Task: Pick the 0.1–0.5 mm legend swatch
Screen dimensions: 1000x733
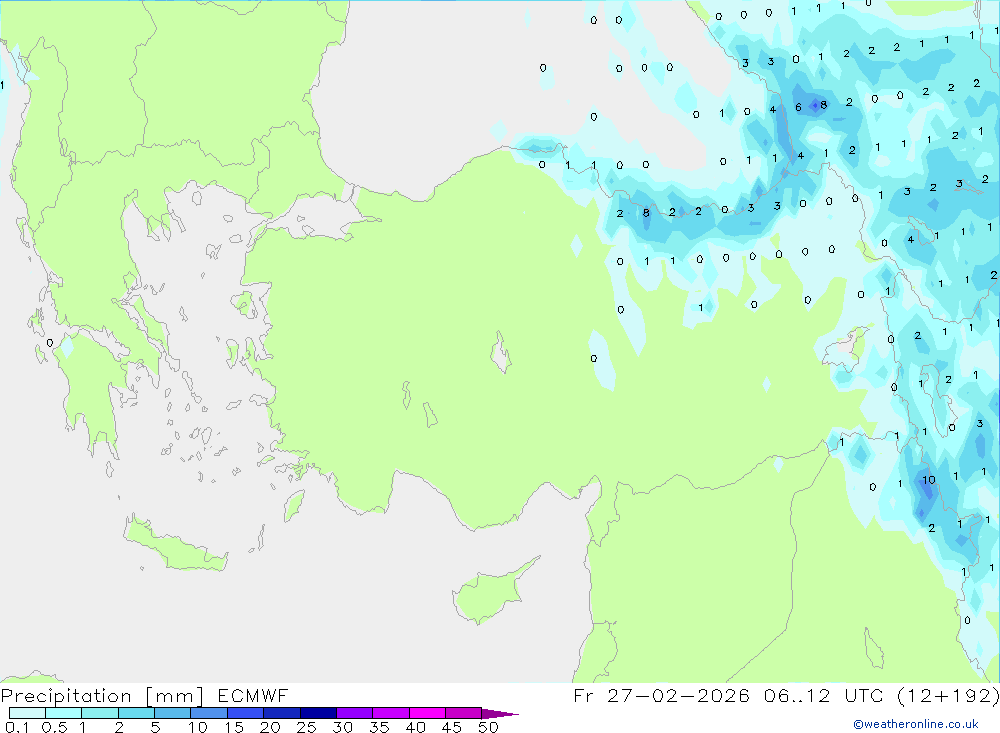Action: pos(27,713)
